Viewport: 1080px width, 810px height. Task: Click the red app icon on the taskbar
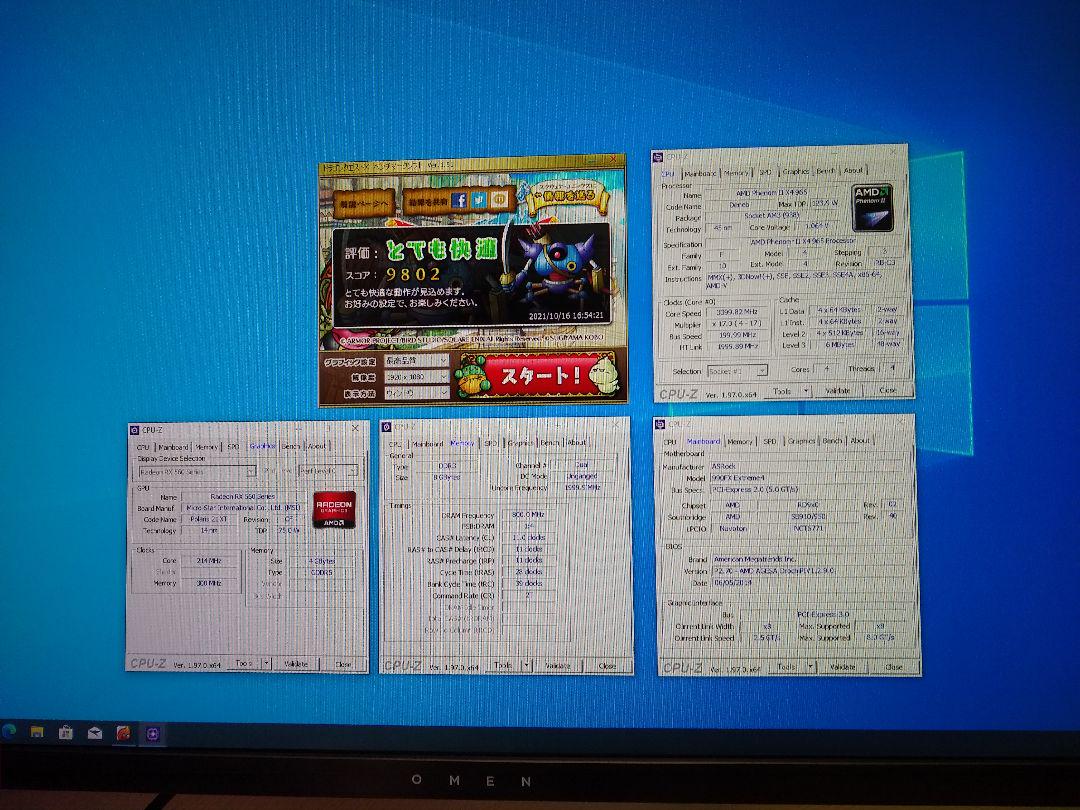124,734
